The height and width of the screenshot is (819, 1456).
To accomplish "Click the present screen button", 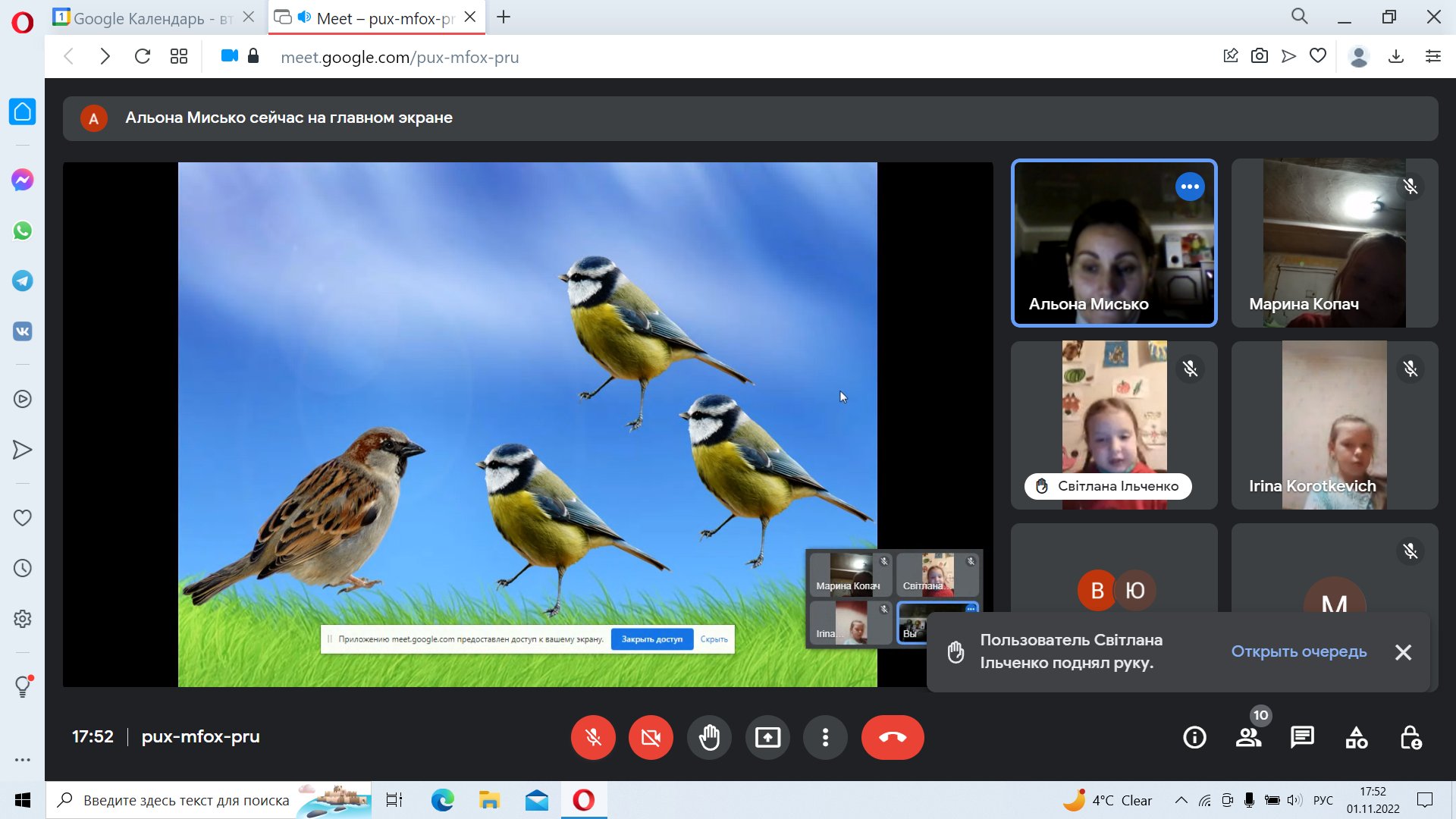I will pos(767,737).
